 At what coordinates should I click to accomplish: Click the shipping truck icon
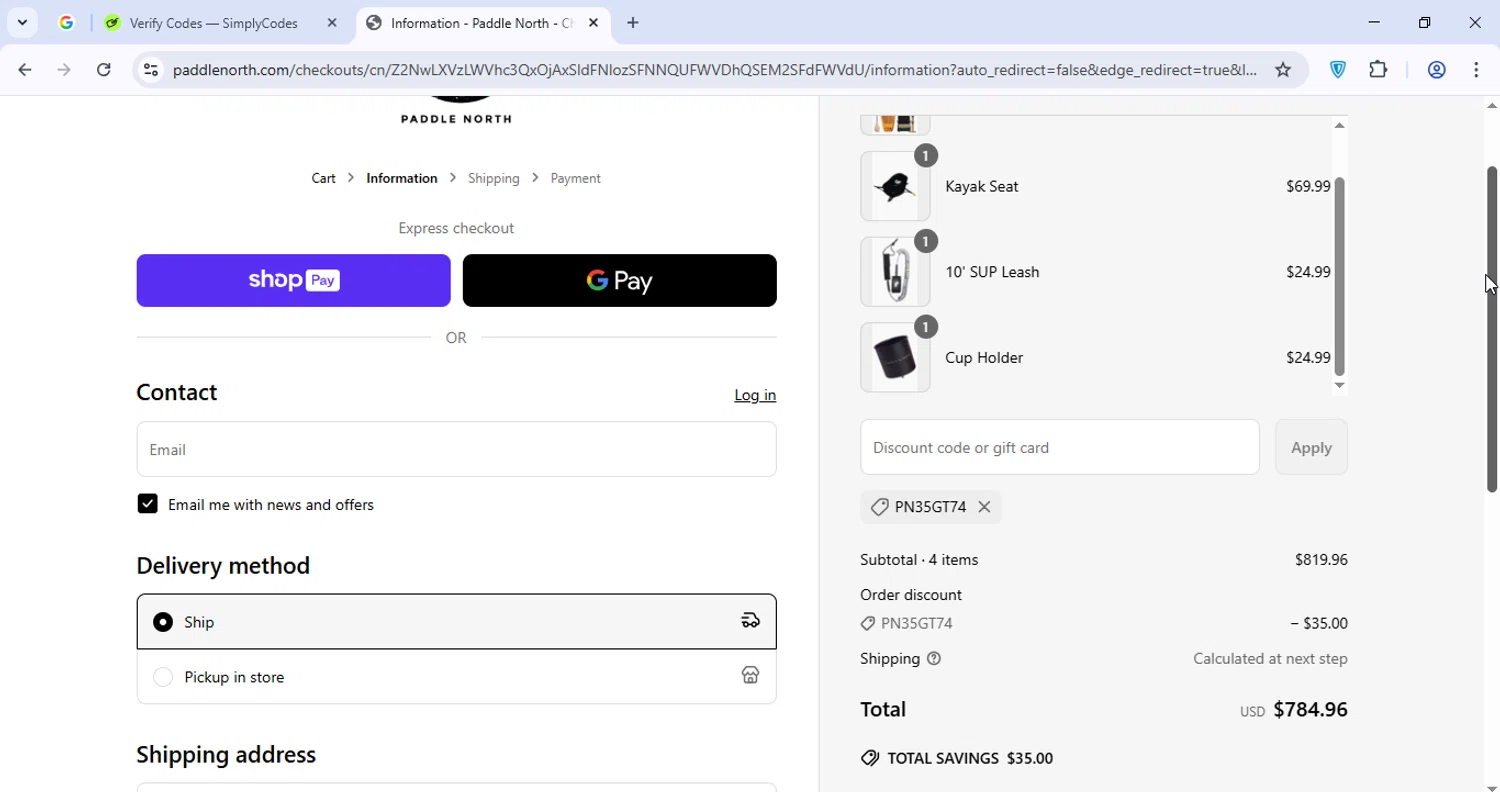[751, 622]
